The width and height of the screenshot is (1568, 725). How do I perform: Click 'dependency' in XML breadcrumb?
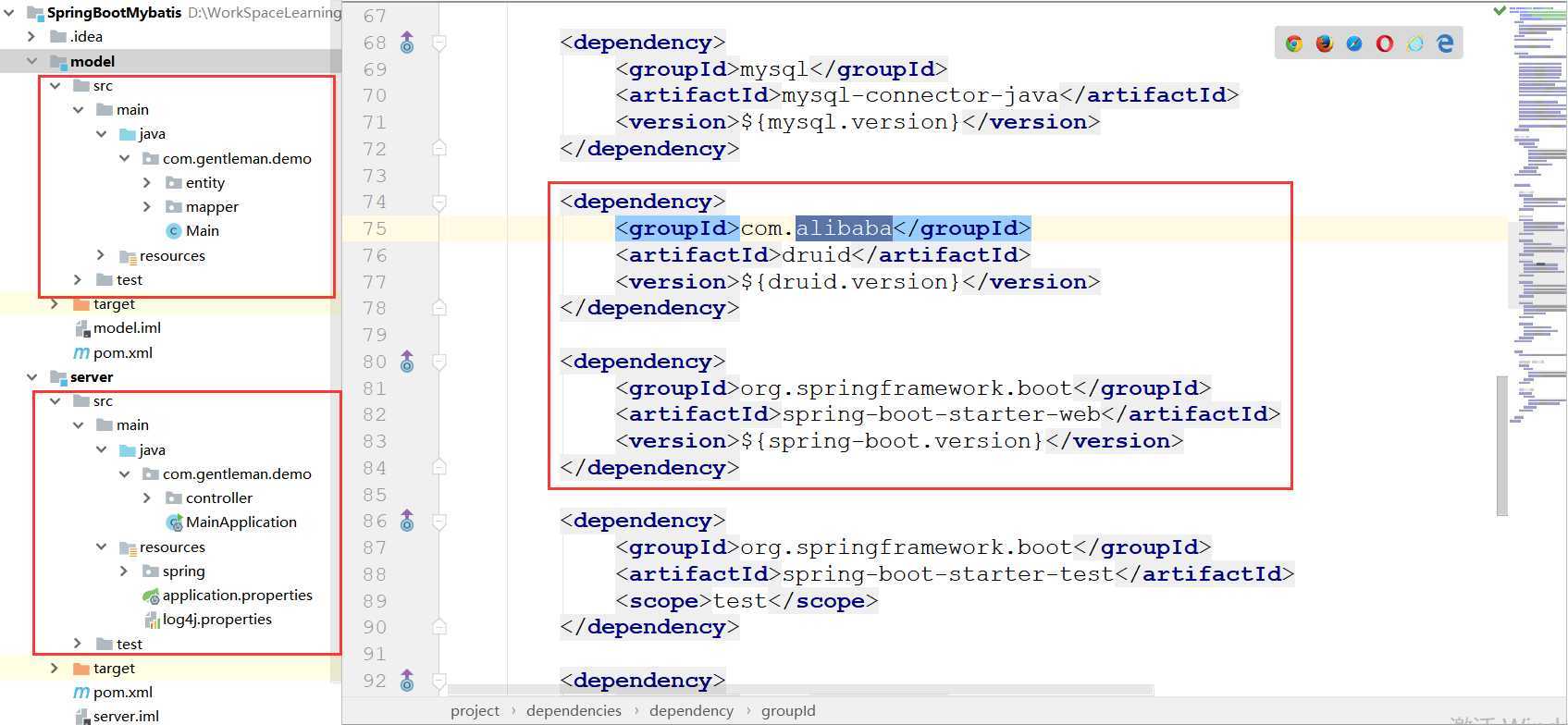click(691, 711)
